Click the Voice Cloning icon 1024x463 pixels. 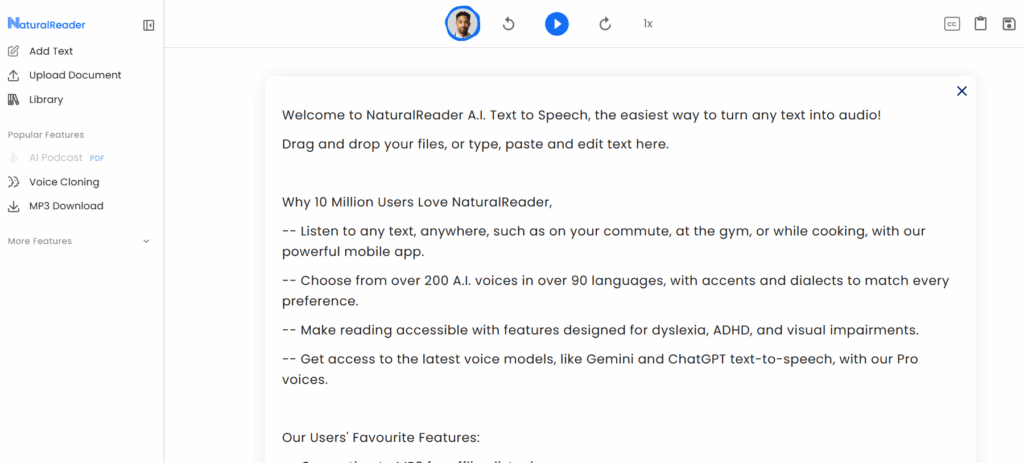[x=13, y=182]
